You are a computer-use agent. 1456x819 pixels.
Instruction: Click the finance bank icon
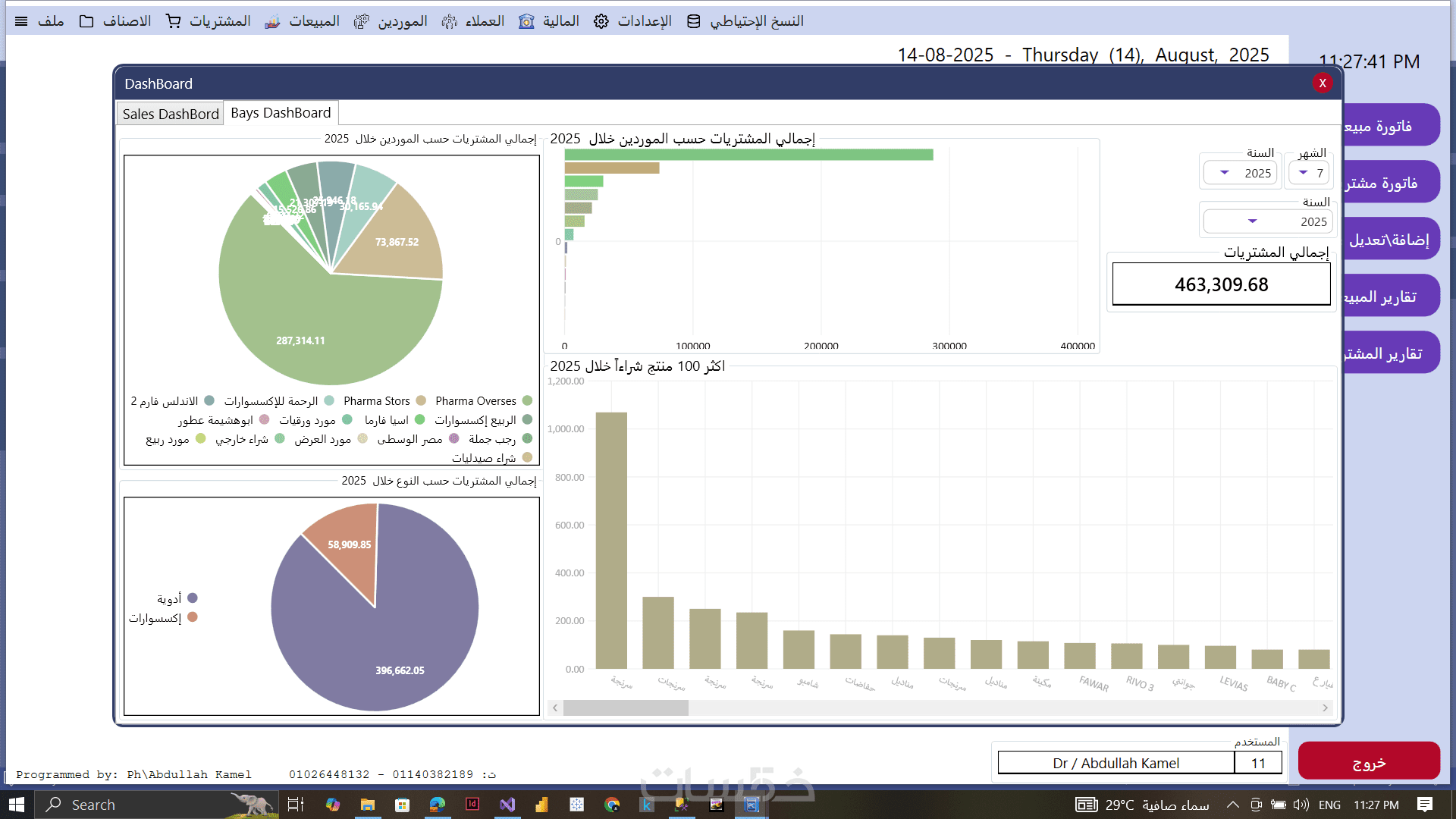click(x=526, y=21)
